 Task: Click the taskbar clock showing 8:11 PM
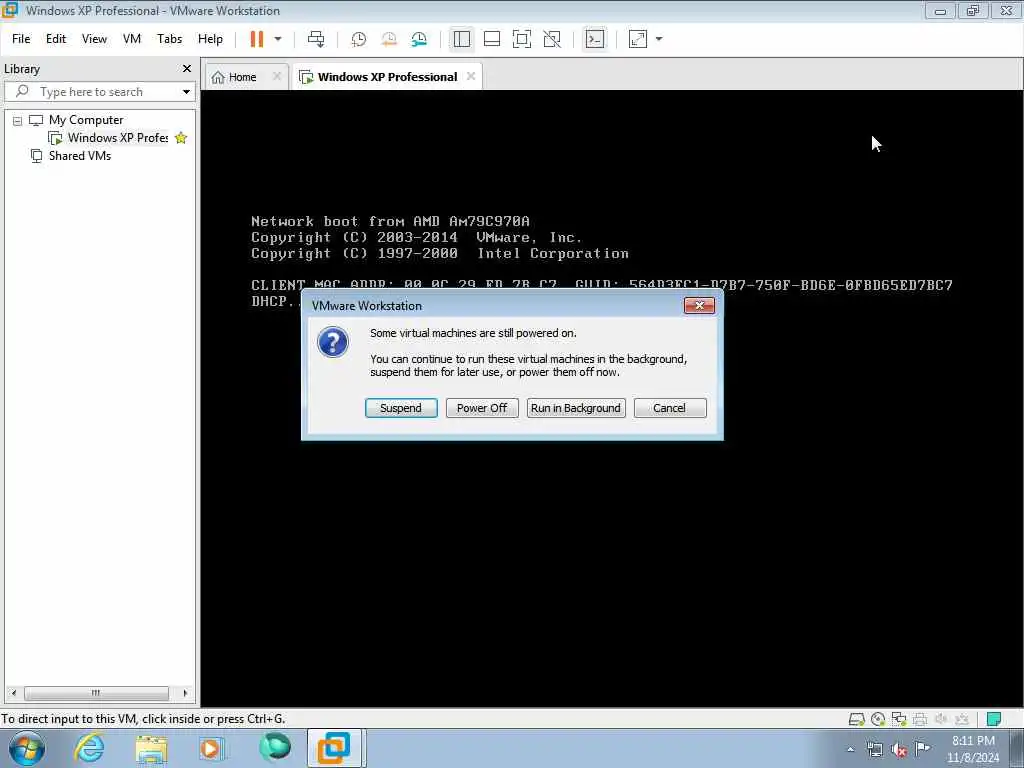coord(973,748)
